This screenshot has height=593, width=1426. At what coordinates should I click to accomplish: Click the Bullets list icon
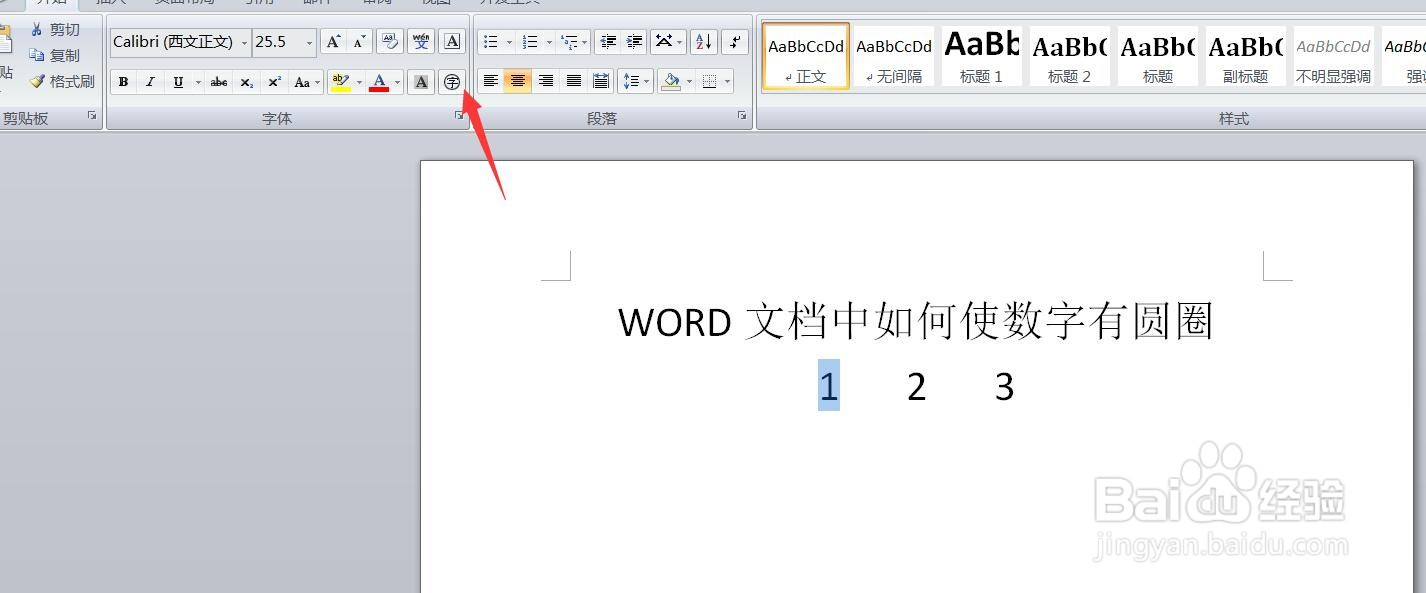(490, 41)
